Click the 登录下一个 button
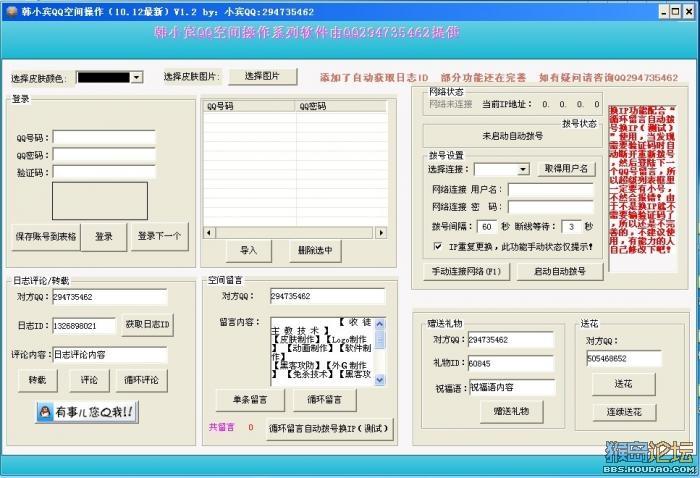The width and height of the screenshot is (700, 478). tap(159, 236)
